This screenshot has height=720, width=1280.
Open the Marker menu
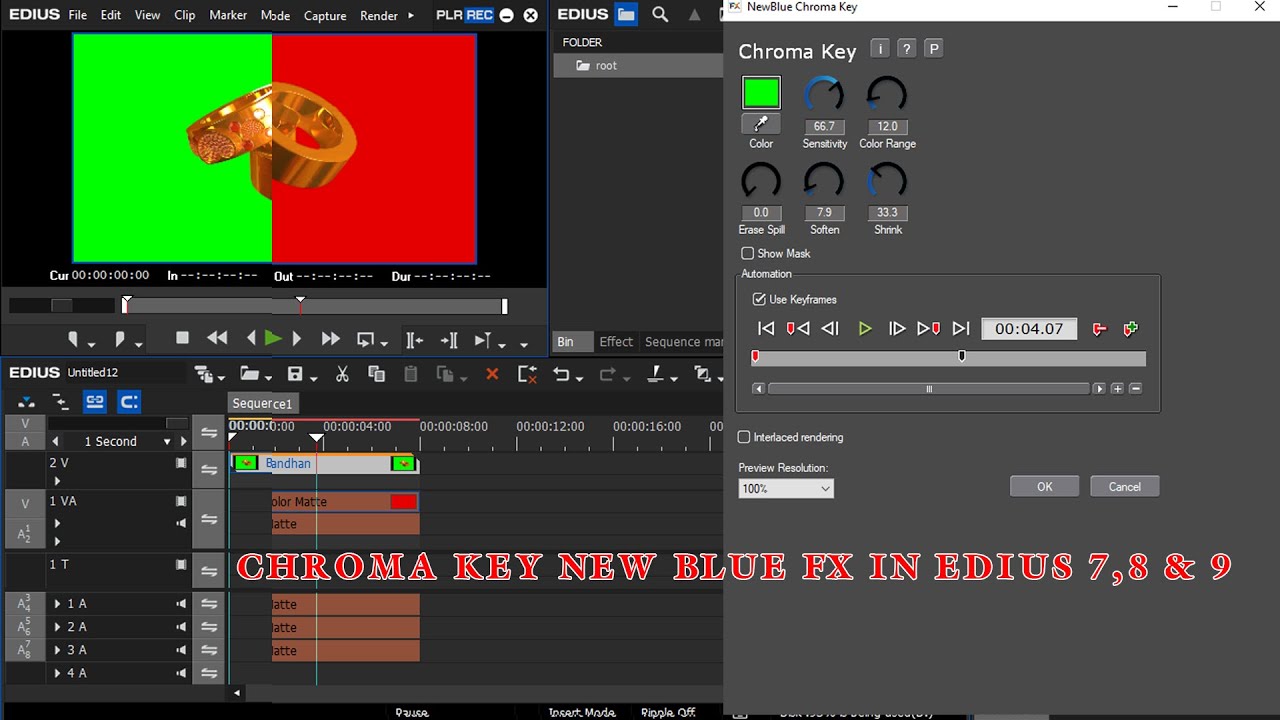228,15
